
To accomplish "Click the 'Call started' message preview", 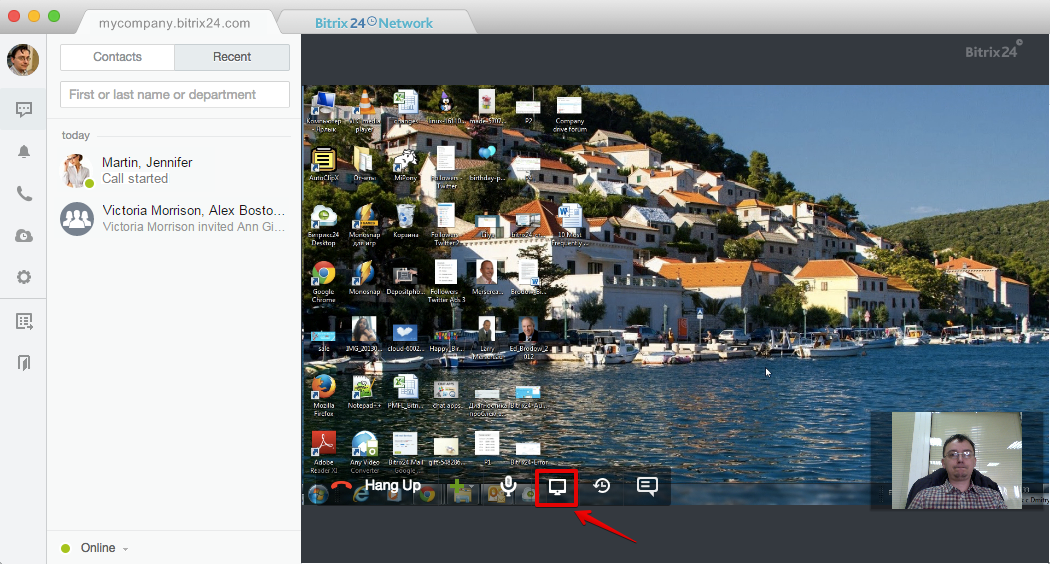I will 135,179.
